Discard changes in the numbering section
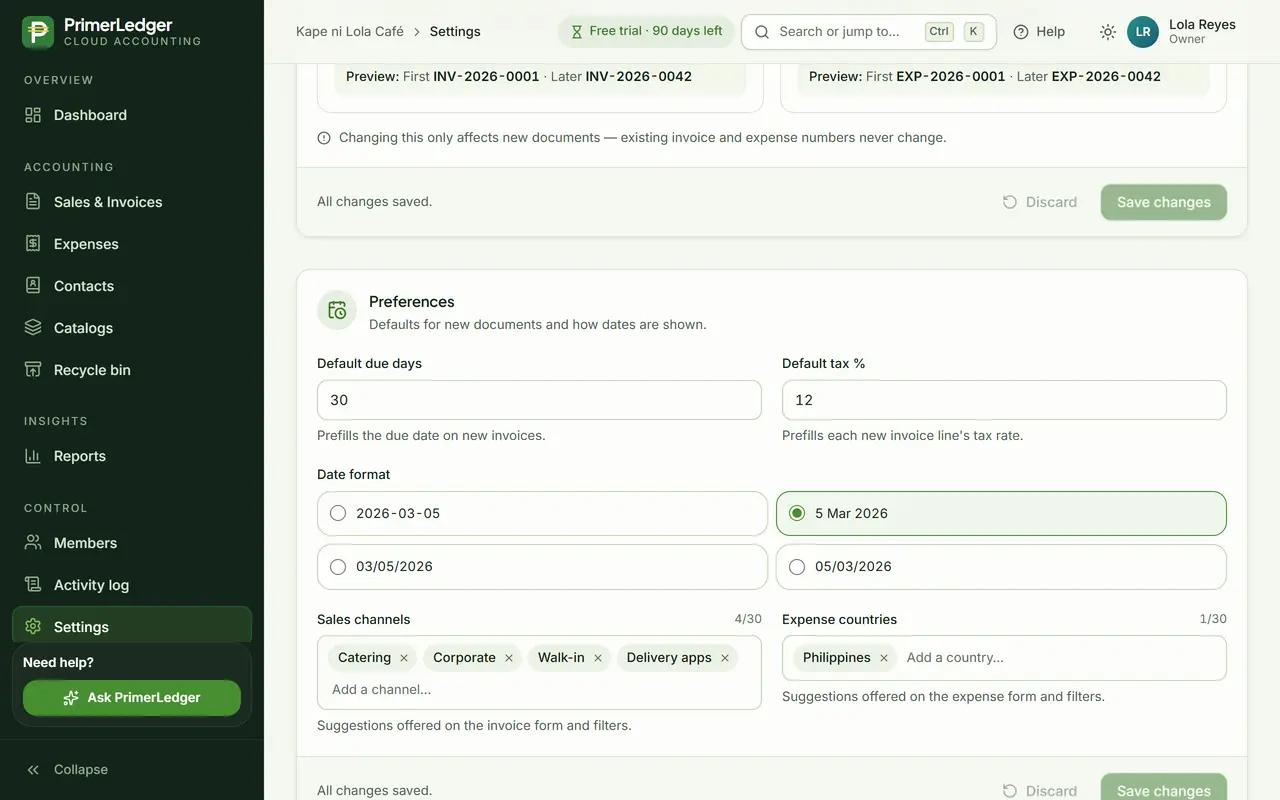This screenshot has height=800, width=1280. click(1040, 202)
